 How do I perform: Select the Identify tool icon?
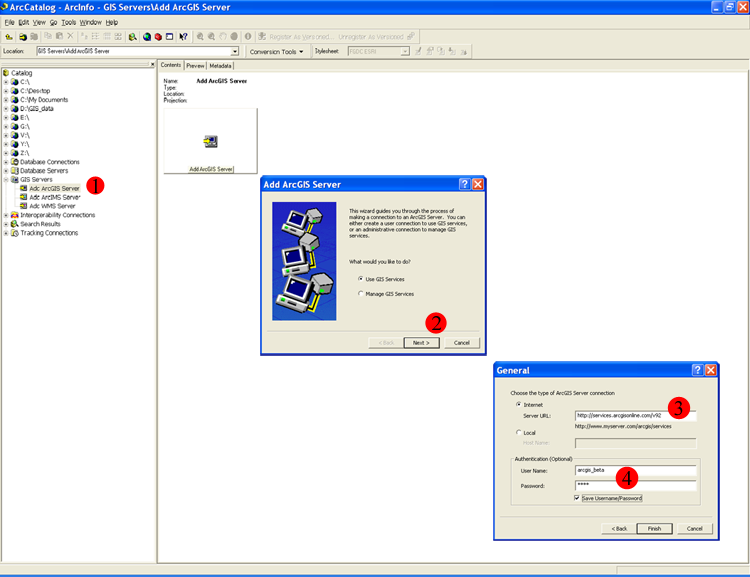[248, 36]
